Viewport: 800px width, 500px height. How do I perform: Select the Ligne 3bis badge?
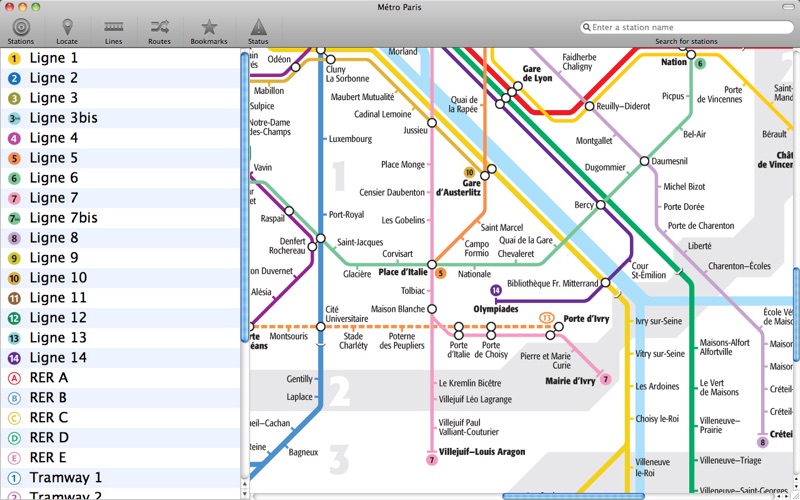coord(14,118)
